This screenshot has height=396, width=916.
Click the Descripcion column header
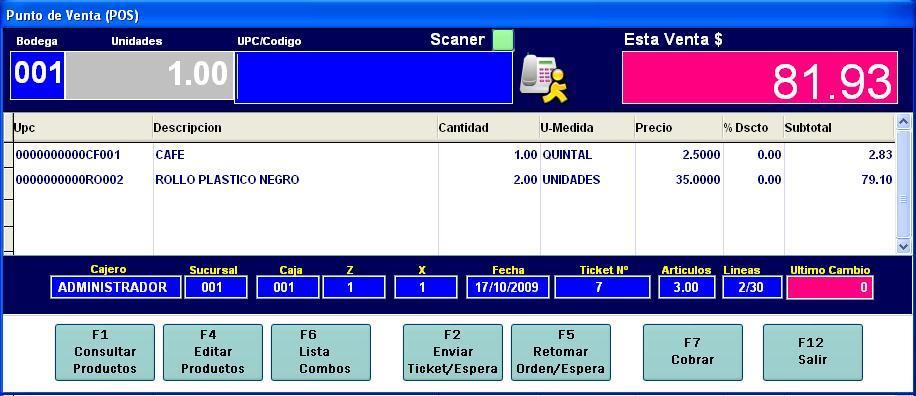pyautogui.click(x=295, y=128)
